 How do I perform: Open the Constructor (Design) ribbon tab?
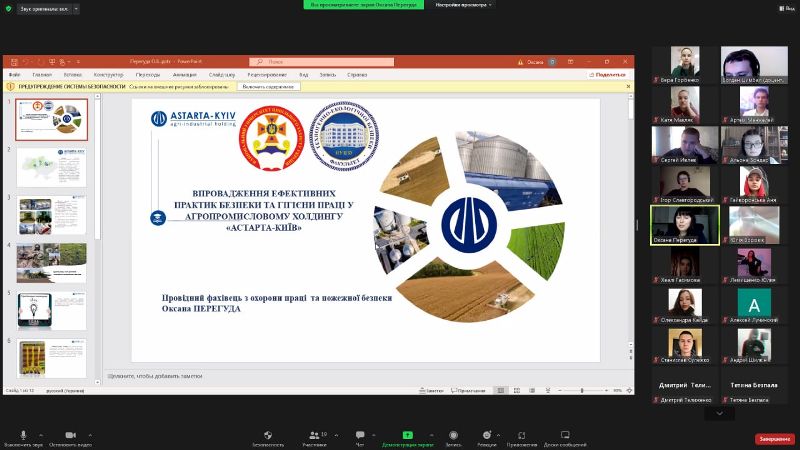(108, 75)
